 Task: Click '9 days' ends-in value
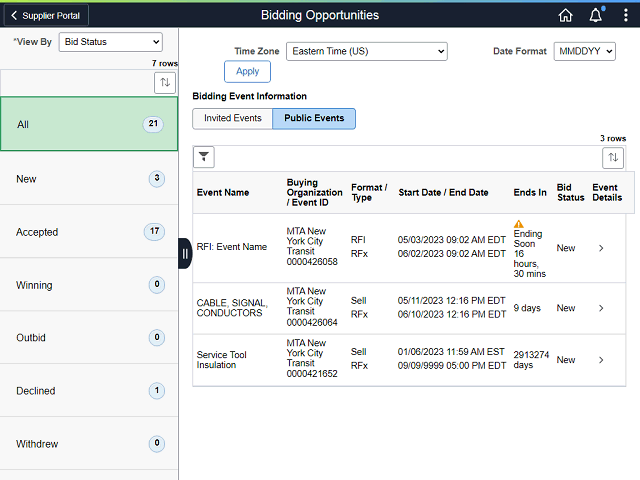[527, 308]
